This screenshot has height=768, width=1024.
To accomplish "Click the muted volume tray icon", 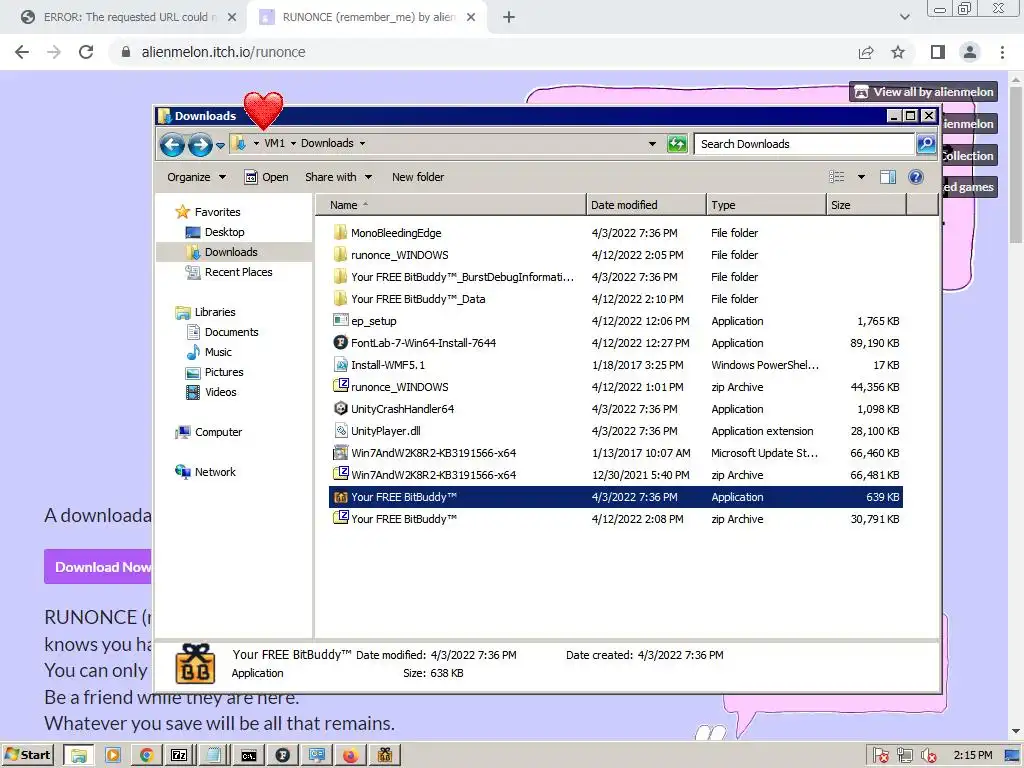I will point(928,756).
